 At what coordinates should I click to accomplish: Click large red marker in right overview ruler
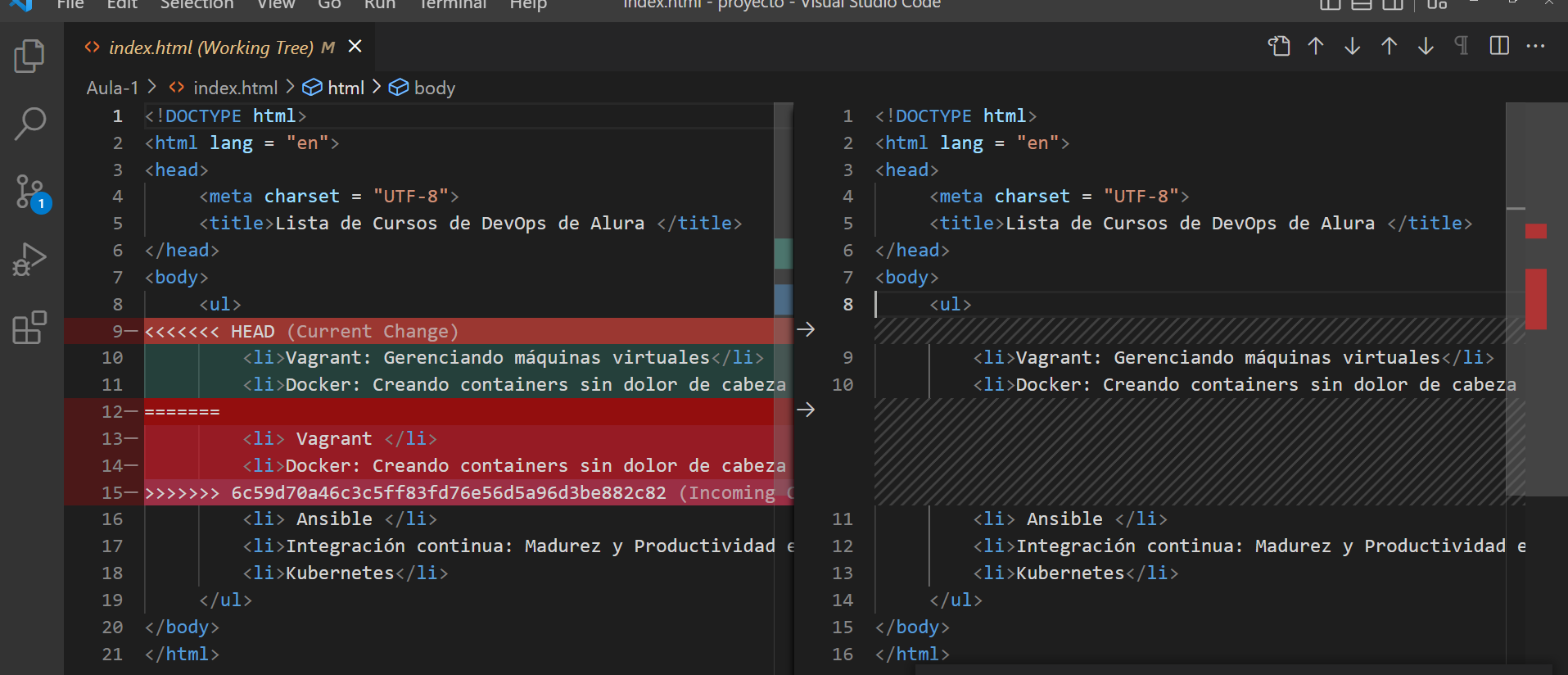click(x=1536, y=299)
